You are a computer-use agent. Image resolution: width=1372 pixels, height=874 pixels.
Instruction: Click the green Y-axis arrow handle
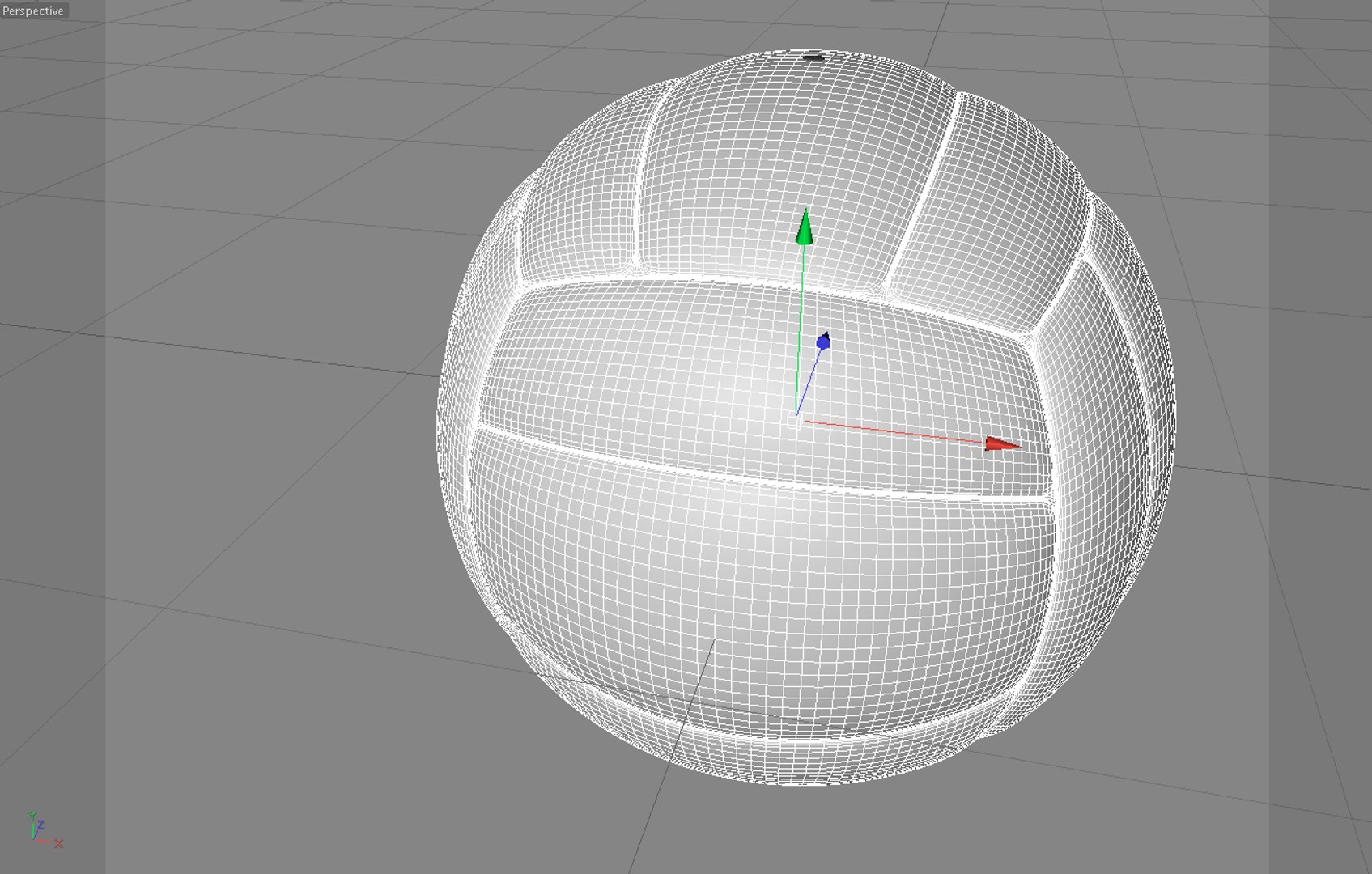(805, 226)
